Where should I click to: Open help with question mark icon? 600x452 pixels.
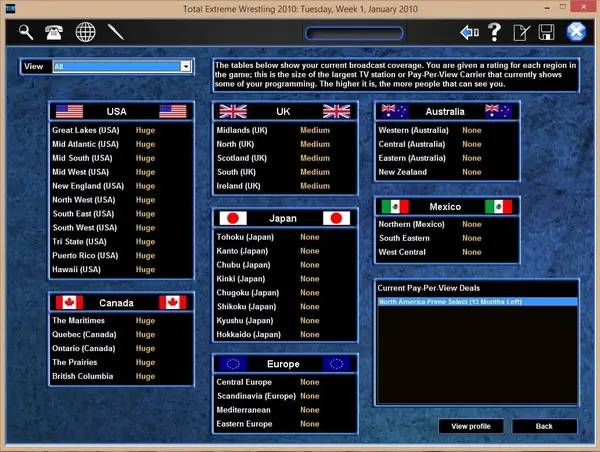click(x=494, y=32)
